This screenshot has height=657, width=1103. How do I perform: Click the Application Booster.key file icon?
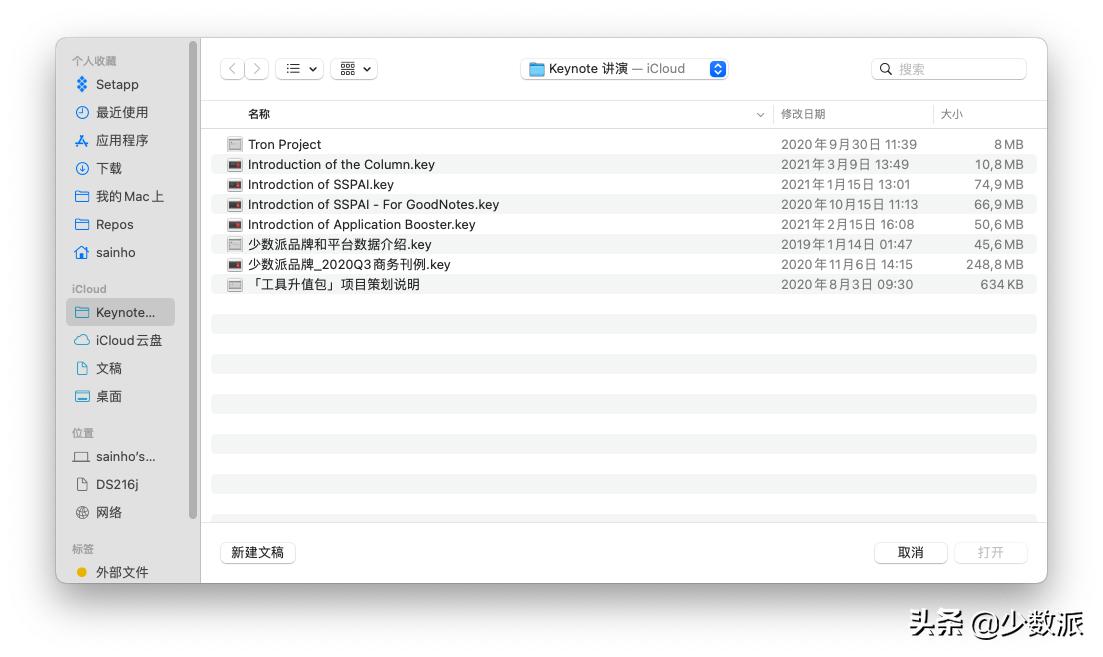pos(235,224)
